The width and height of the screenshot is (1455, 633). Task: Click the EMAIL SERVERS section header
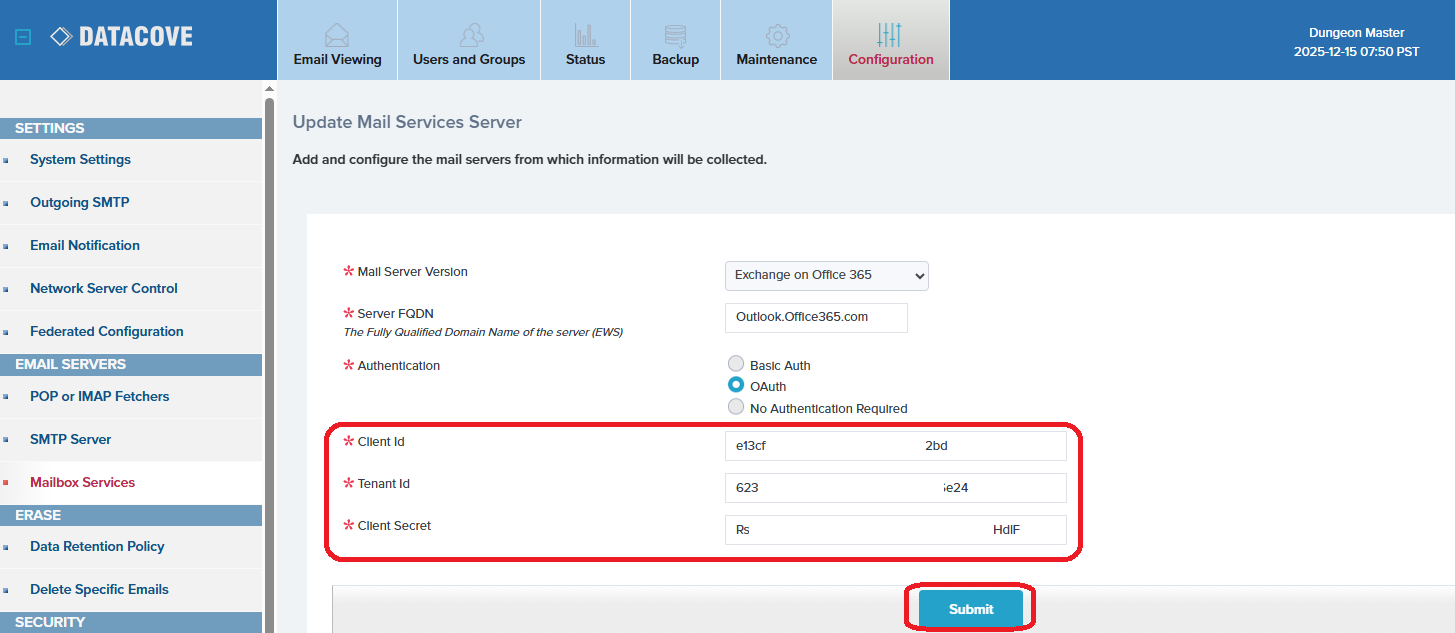(131, 364)
